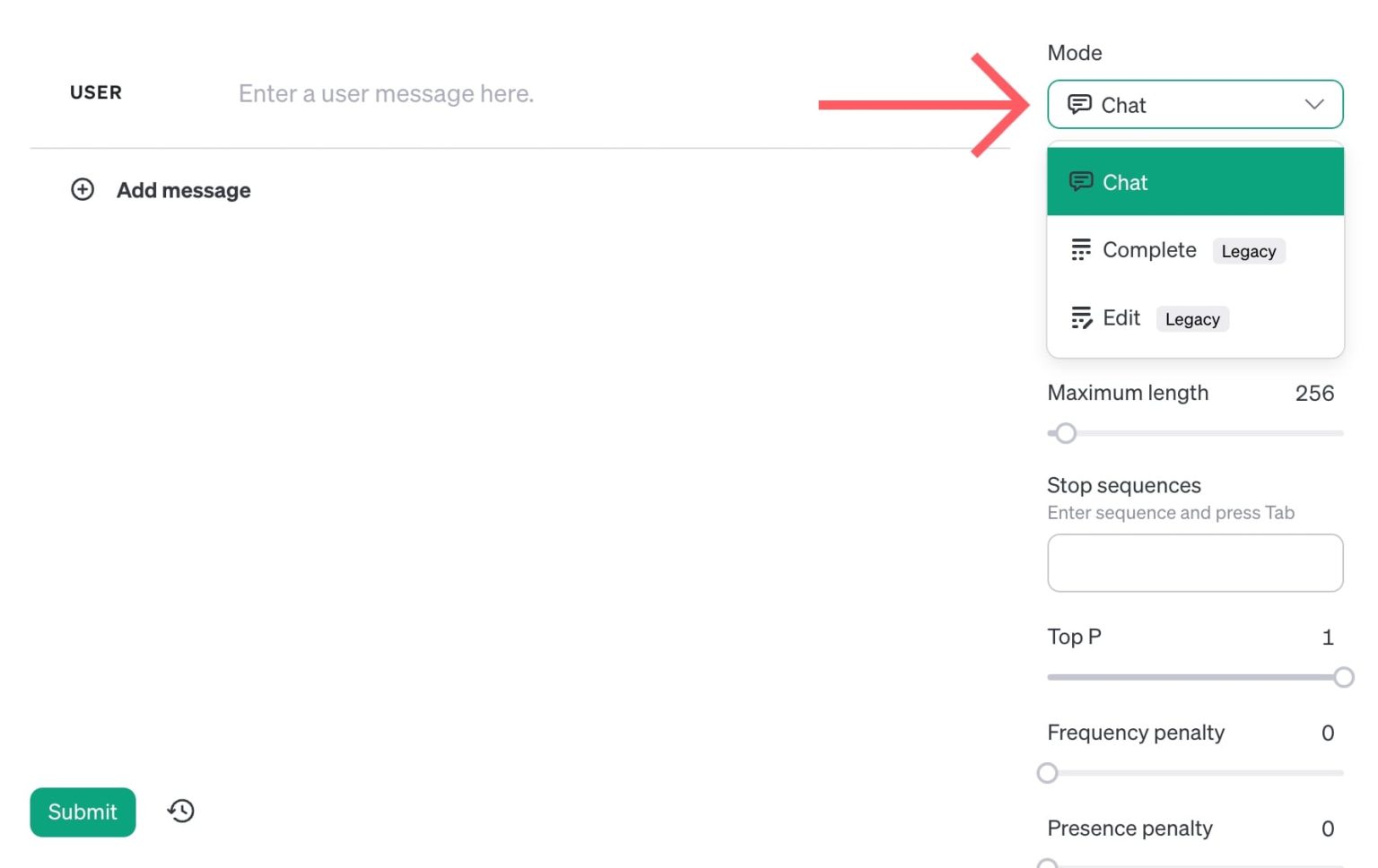The height and width of the screenshot is (868, 1378).
Task: Open prompt history with the clock icon
Action: tap(179, 811)
